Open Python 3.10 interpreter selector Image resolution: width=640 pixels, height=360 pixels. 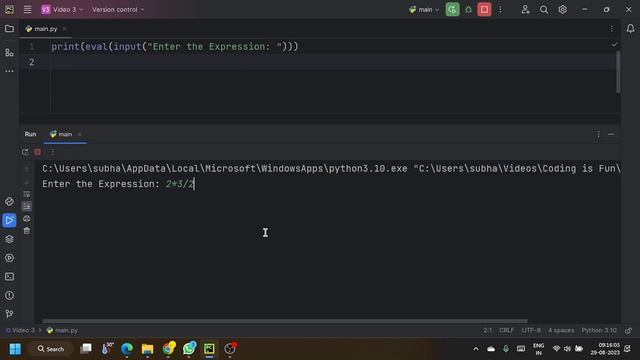pos(599,330)
